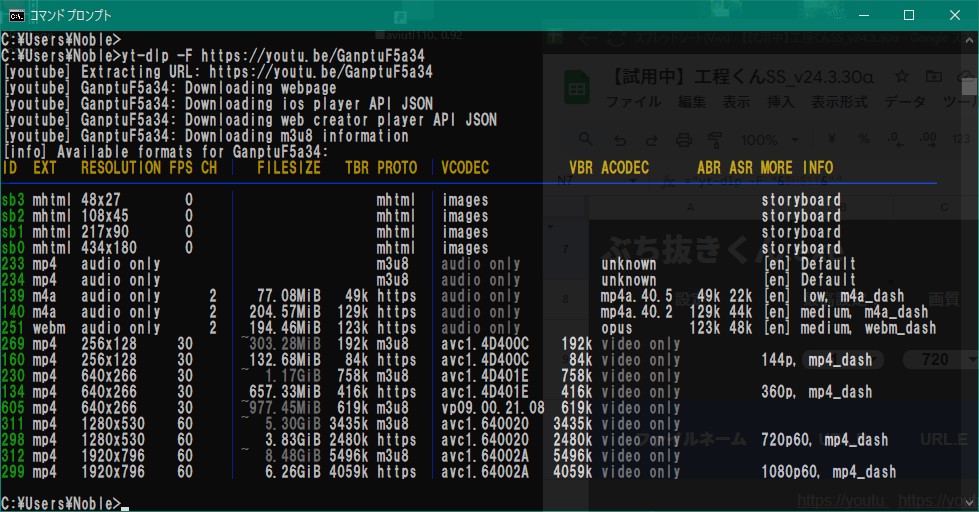Click the MORE INFO column header

click(797, 168)
